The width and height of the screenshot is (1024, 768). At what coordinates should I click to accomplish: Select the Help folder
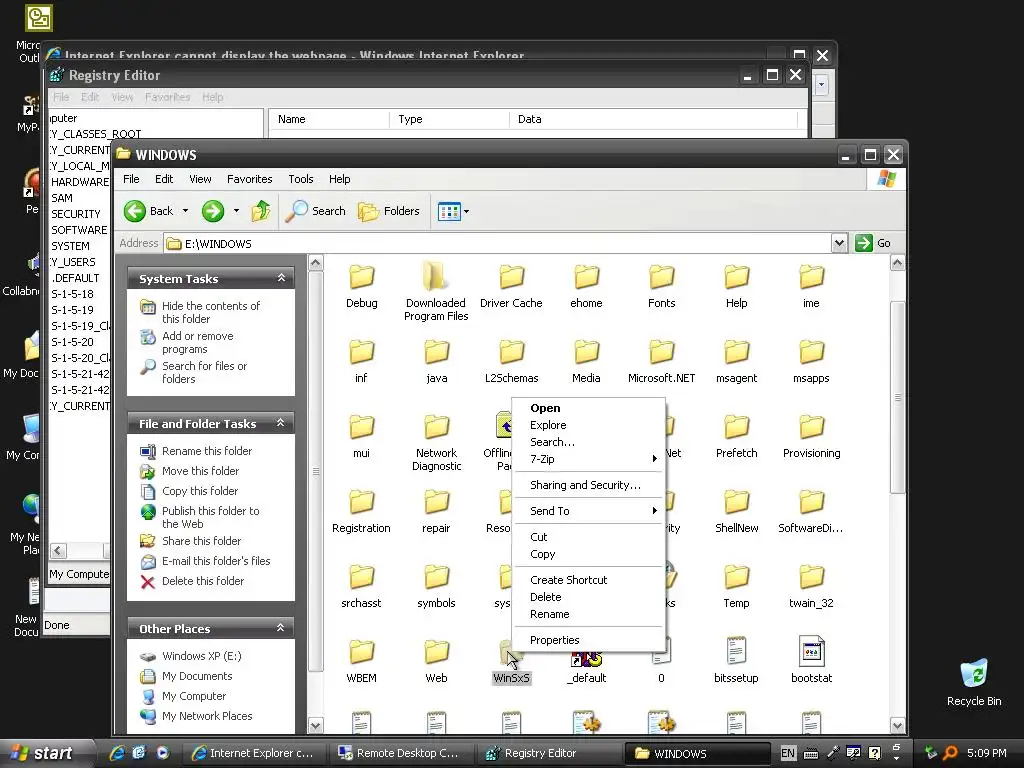736,287
